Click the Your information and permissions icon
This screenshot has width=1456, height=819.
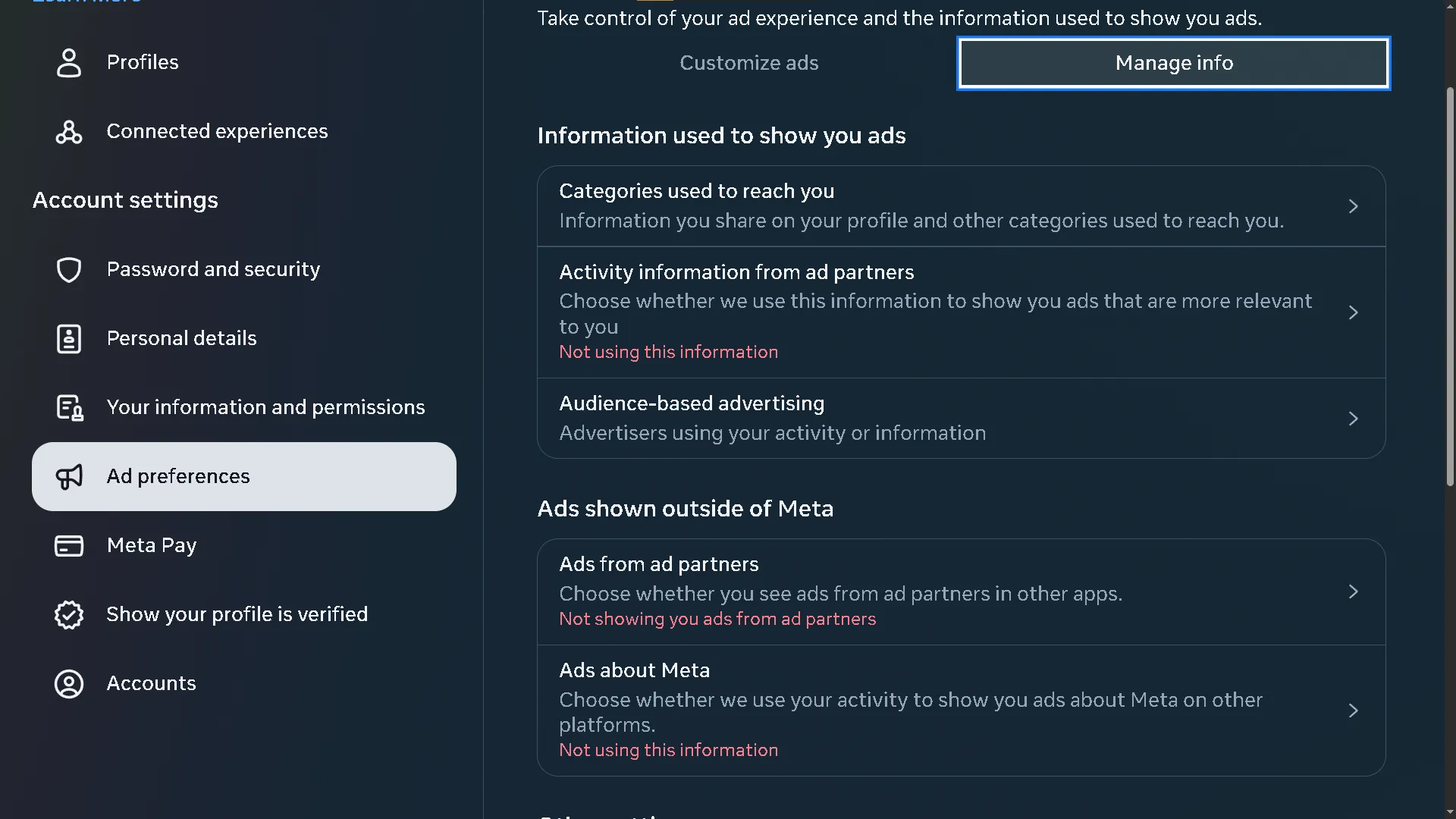click(x=69, y=407)
